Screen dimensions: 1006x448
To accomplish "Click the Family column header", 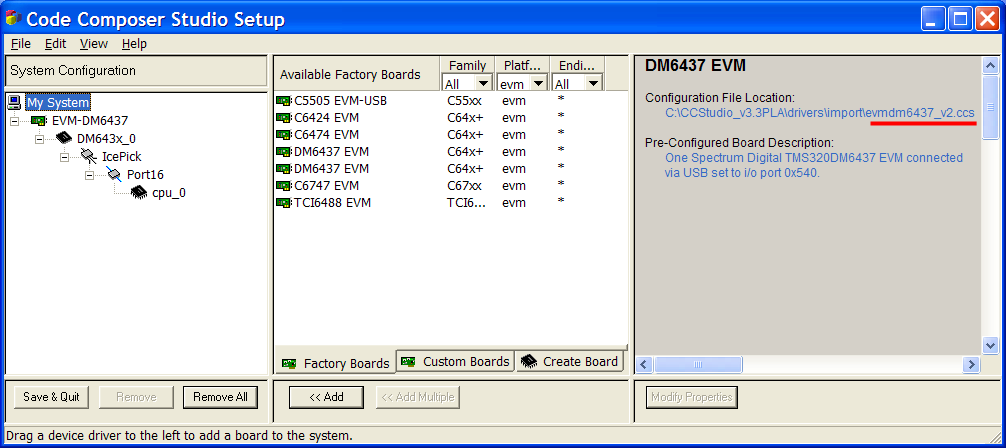I will (467, 65).
